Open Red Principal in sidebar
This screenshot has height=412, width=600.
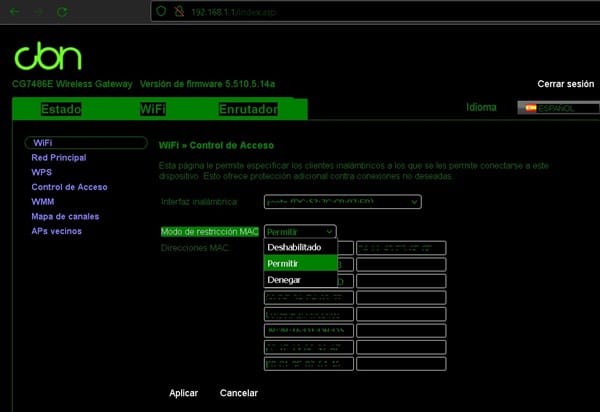point(59,158)
